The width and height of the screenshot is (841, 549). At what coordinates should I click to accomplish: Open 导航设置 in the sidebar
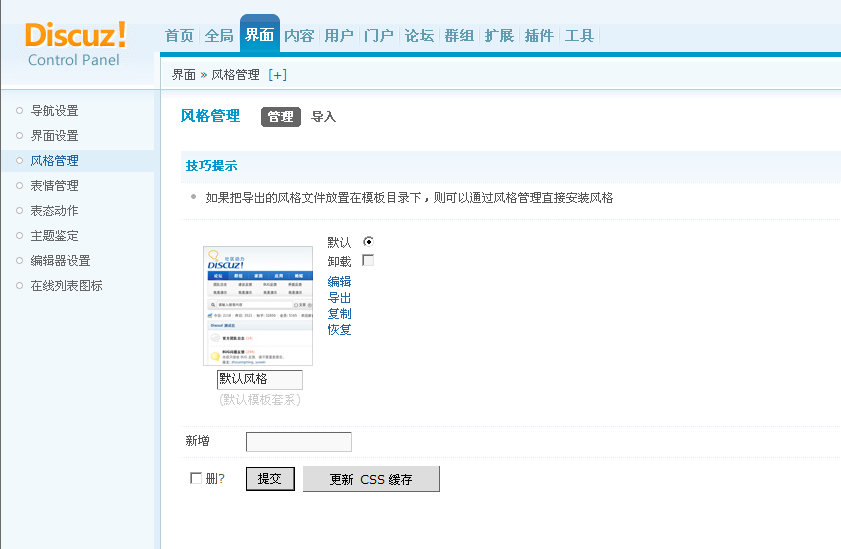54,111
